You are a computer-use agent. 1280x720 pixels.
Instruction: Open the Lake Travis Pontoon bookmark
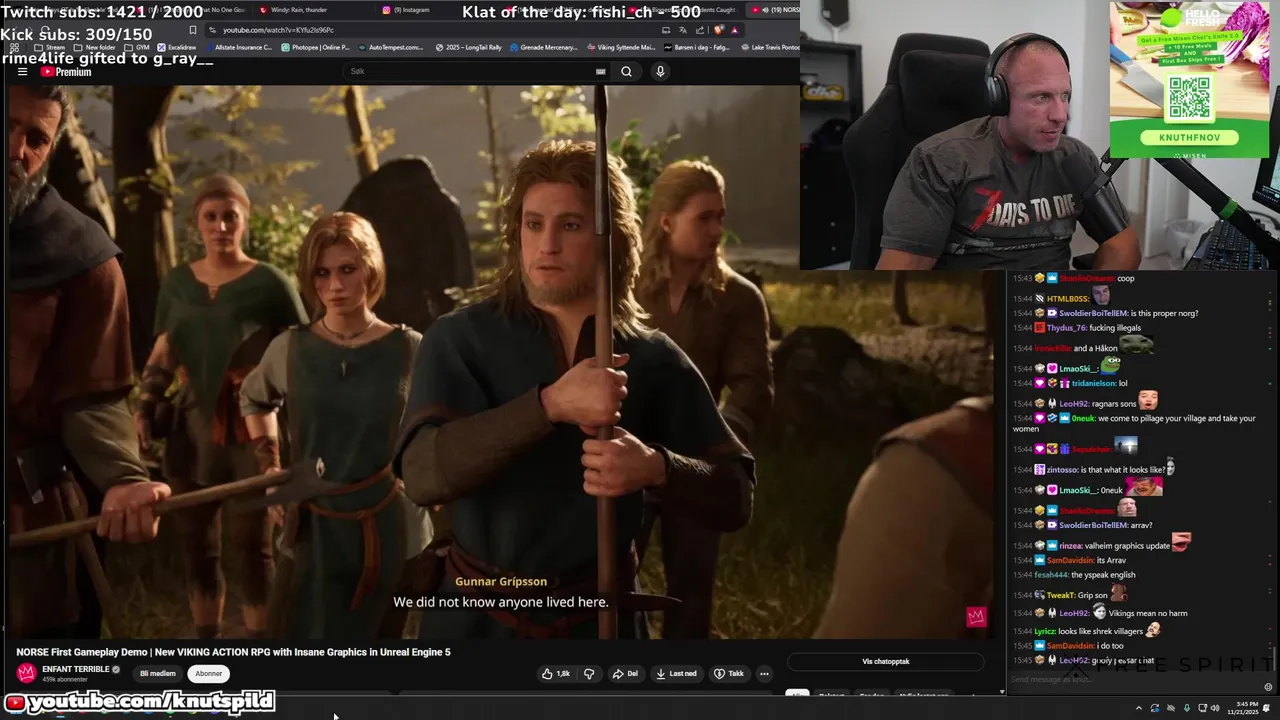click(770, 47)
